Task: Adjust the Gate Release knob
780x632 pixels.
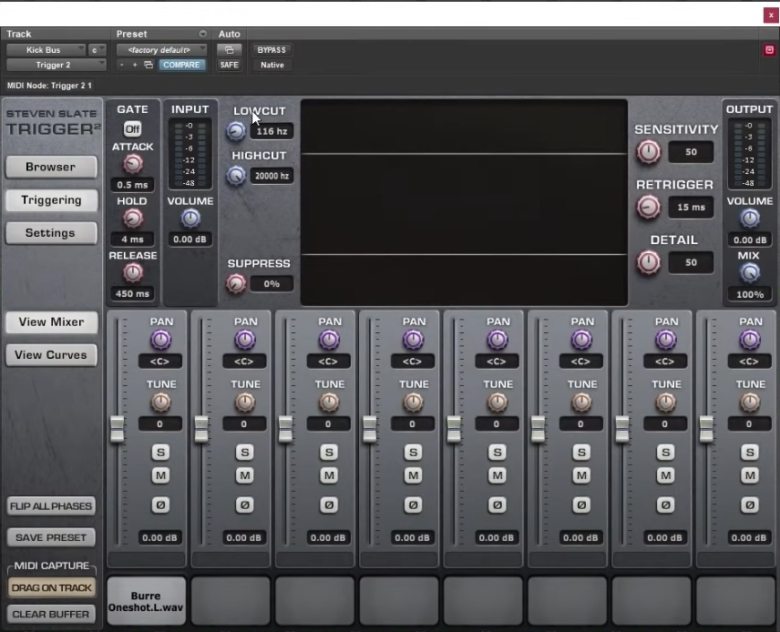Action: [132, 273]
